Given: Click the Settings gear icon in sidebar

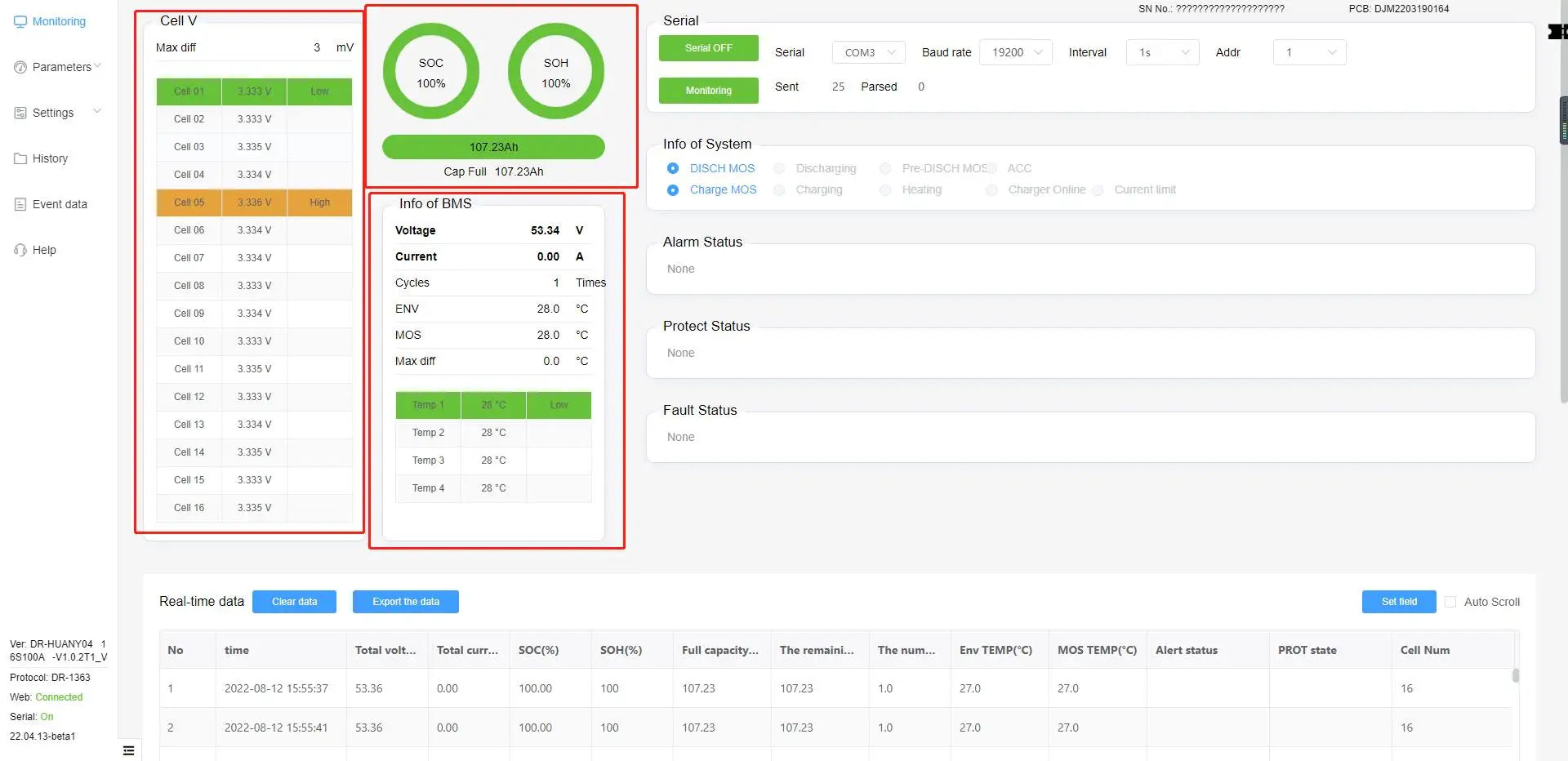Looking at the screenshot, I should pos(20,112).
